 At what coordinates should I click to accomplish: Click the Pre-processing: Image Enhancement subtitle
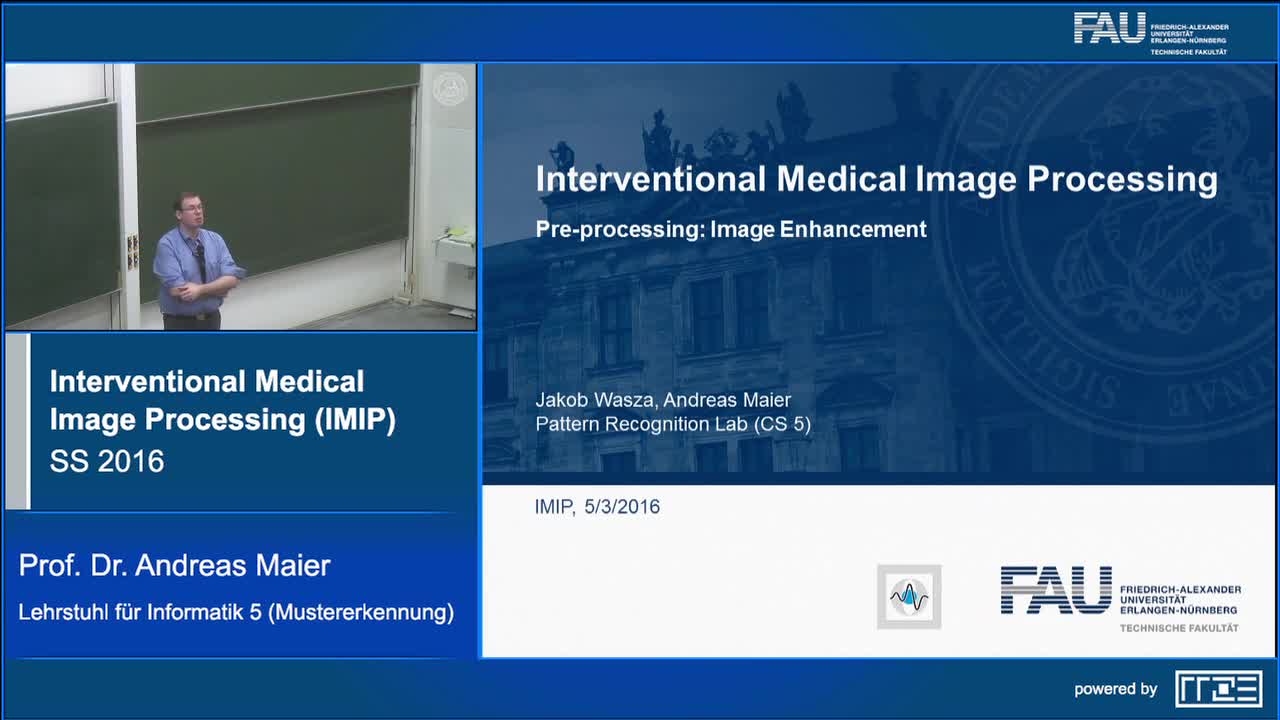730,229
